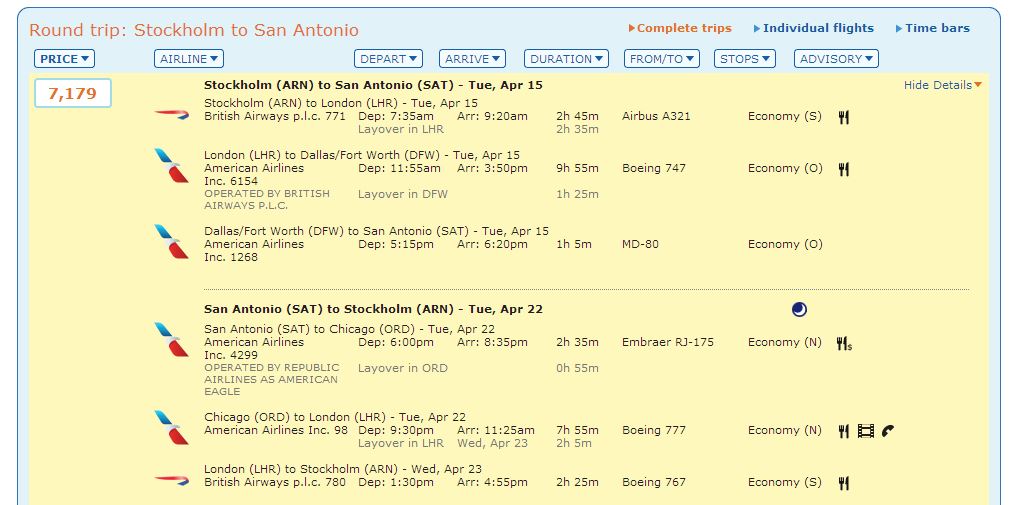Click the meal icon for London to Dallas flight

[843, 169]
